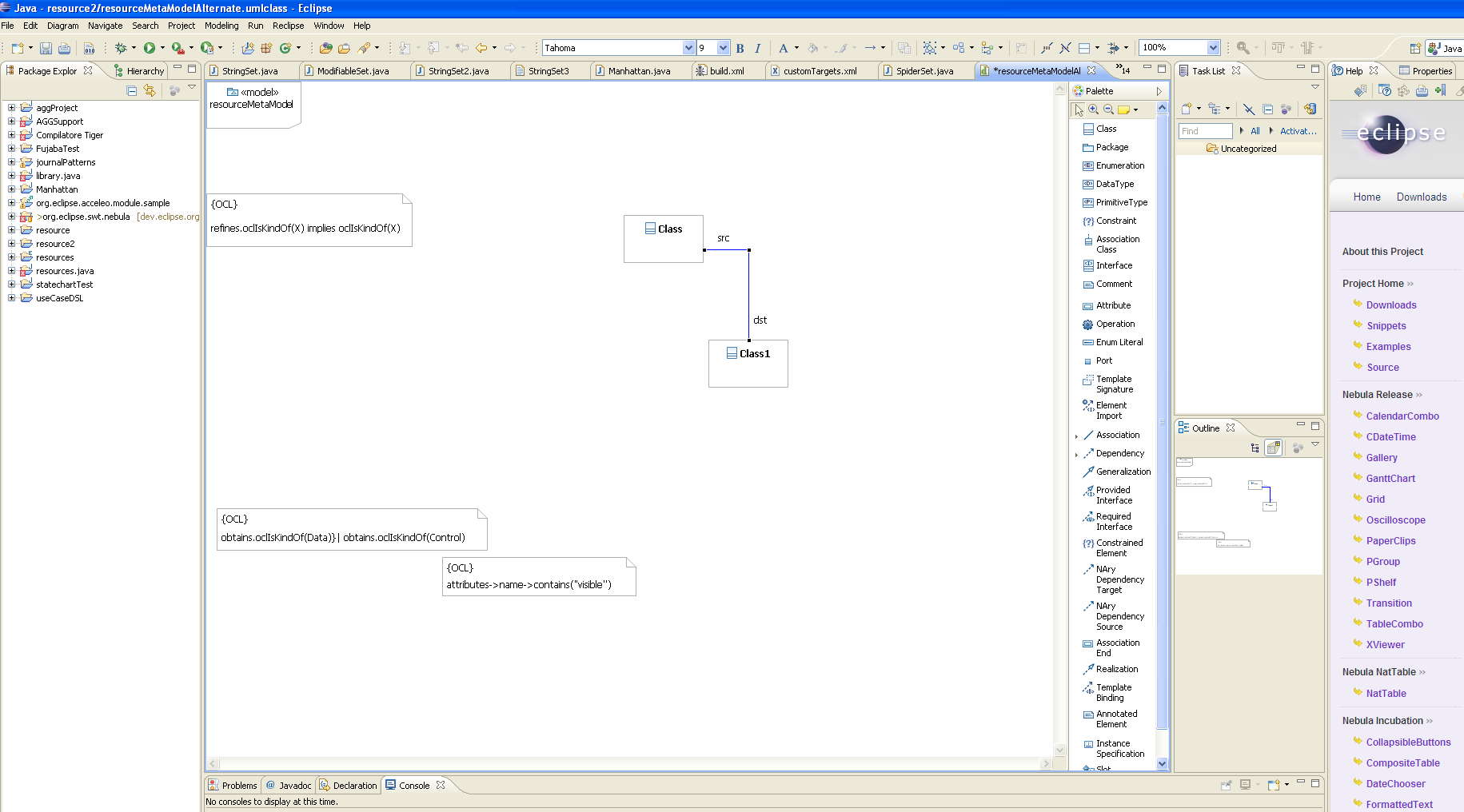Click the Class1 box in the diagram
1464x812 pixels.
coord(748,364)
